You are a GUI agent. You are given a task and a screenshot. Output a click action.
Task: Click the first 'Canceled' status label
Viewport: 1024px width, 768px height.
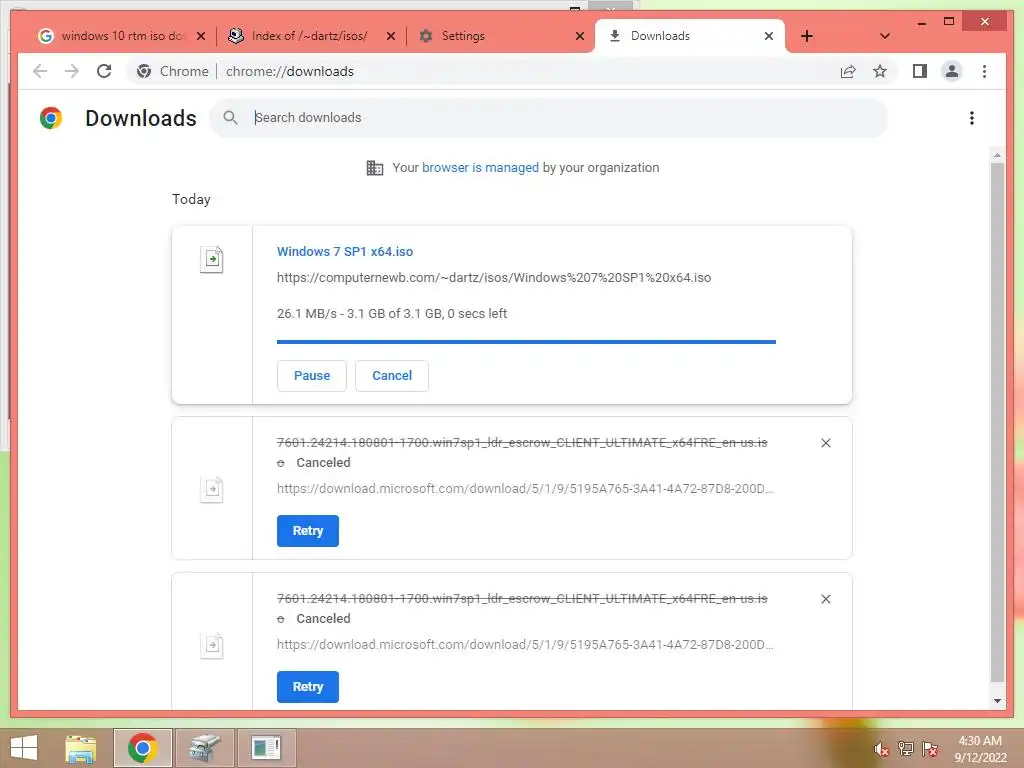point(323,462)
